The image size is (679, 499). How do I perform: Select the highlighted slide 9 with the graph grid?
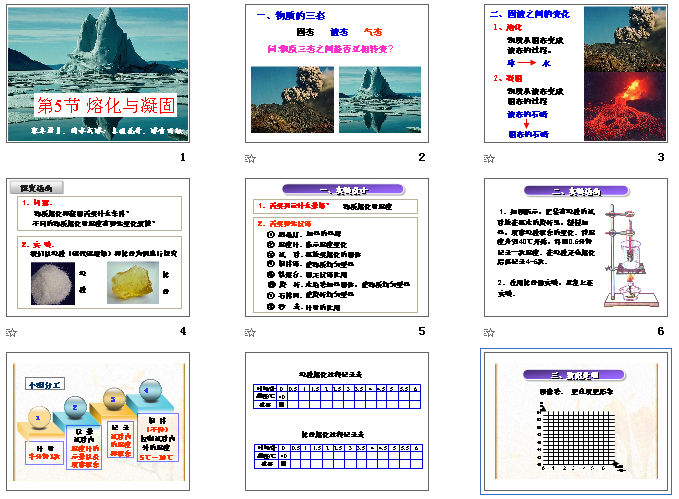click(576, 420)
